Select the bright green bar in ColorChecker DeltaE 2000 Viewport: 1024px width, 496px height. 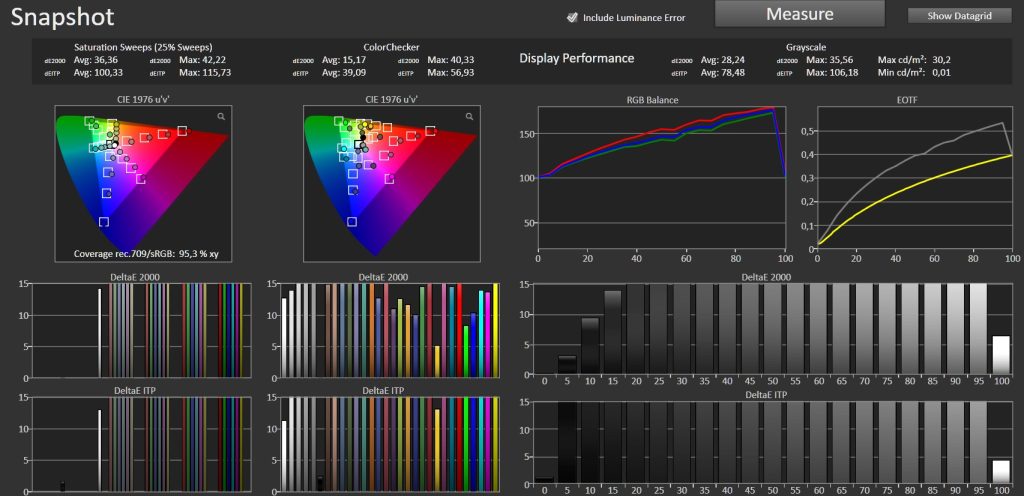tap(467, 350)
